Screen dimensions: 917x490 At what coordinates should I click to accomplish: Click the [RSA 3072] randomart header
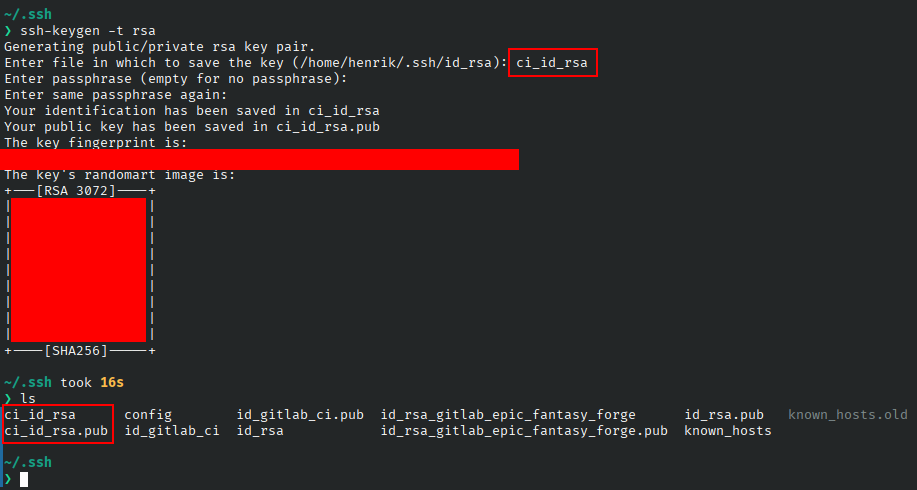(x=76, y=191)
